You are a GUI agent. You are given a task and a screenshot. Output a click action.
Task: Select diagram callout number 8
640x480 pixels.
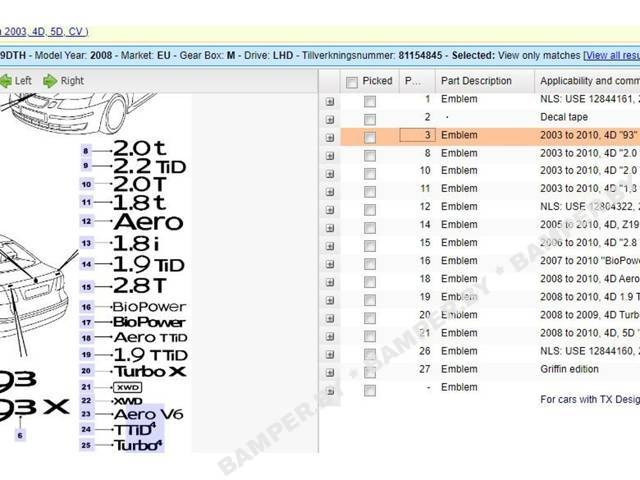coord(86,151)
